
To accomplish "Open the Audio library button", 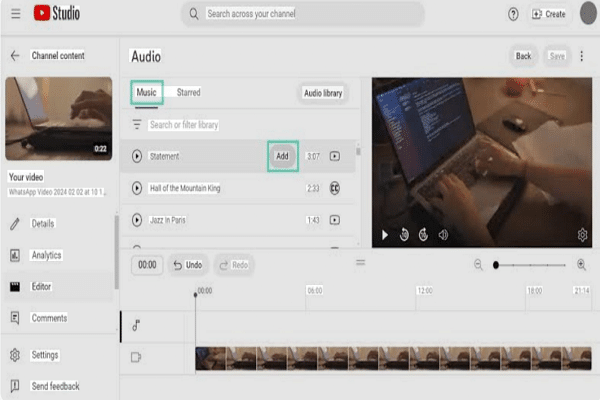I will click(323, 93).
